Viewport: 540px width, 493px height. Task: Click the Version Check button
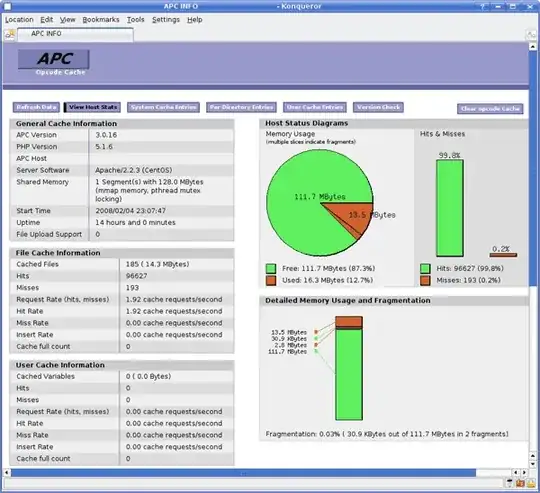[378, 107]
